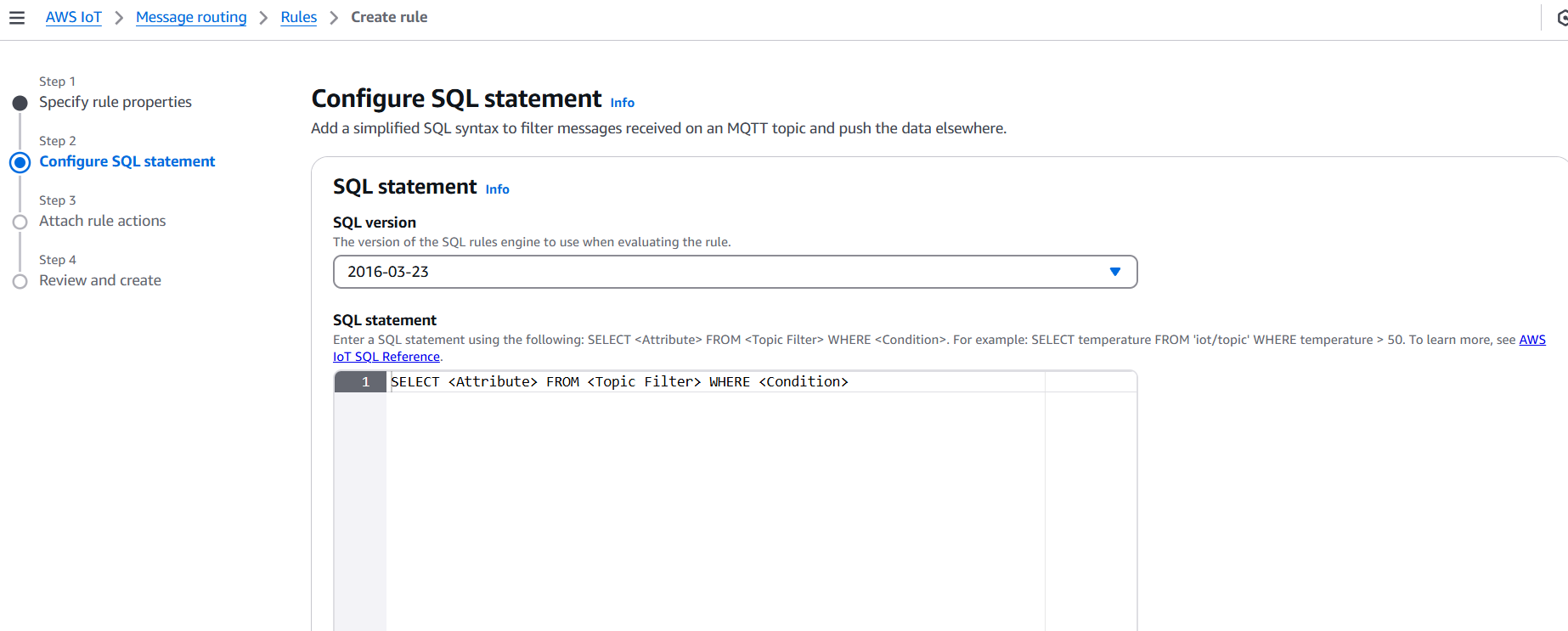Click the SQL version field label

[375, 223]
